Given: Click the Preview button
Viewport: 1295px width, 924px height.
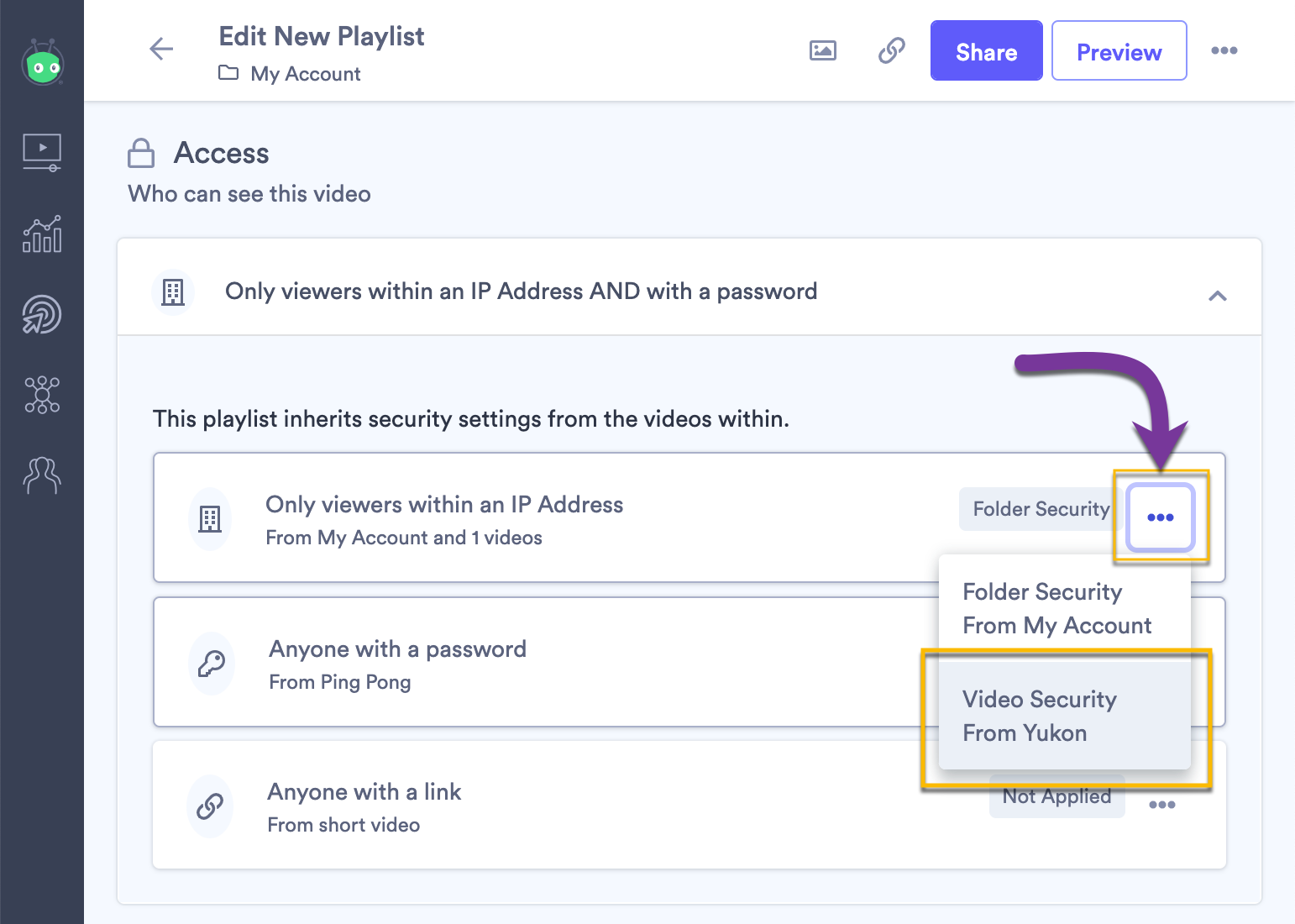Looking at the screenshot, I should pos(1119,50).
